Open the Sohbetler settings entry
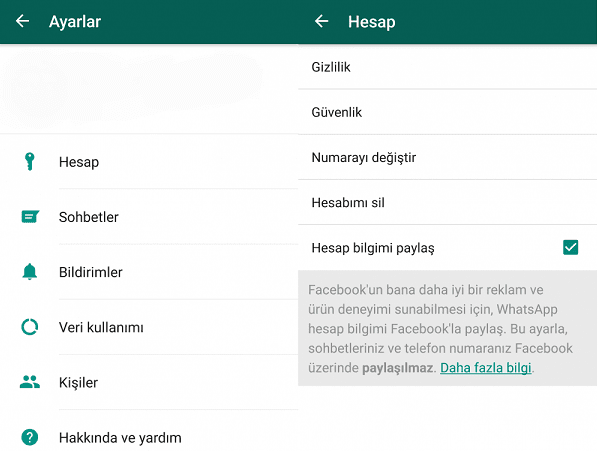Viewport: 600px width, 451px height. [149, 217]
